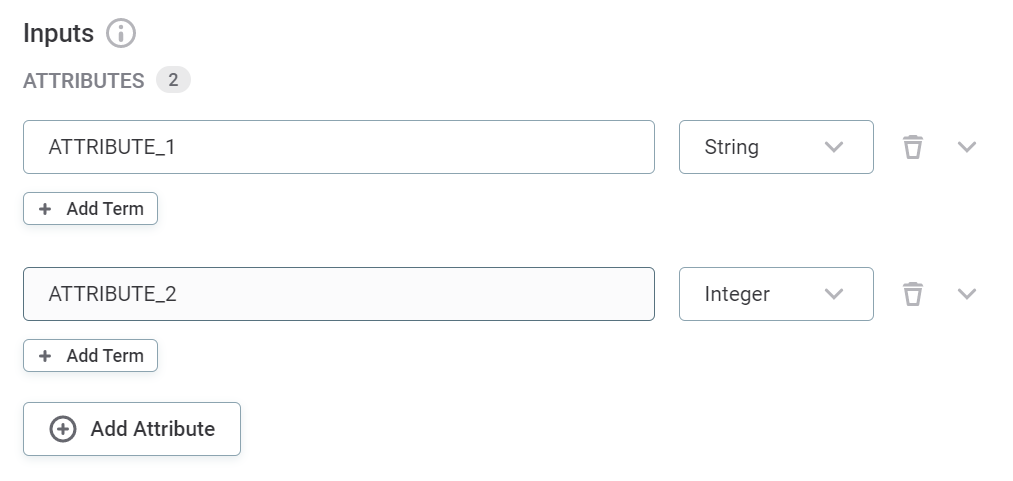Open the Integer type dropdown
The height and width of the screenshot is (481, 1013).
pos(775,294)
